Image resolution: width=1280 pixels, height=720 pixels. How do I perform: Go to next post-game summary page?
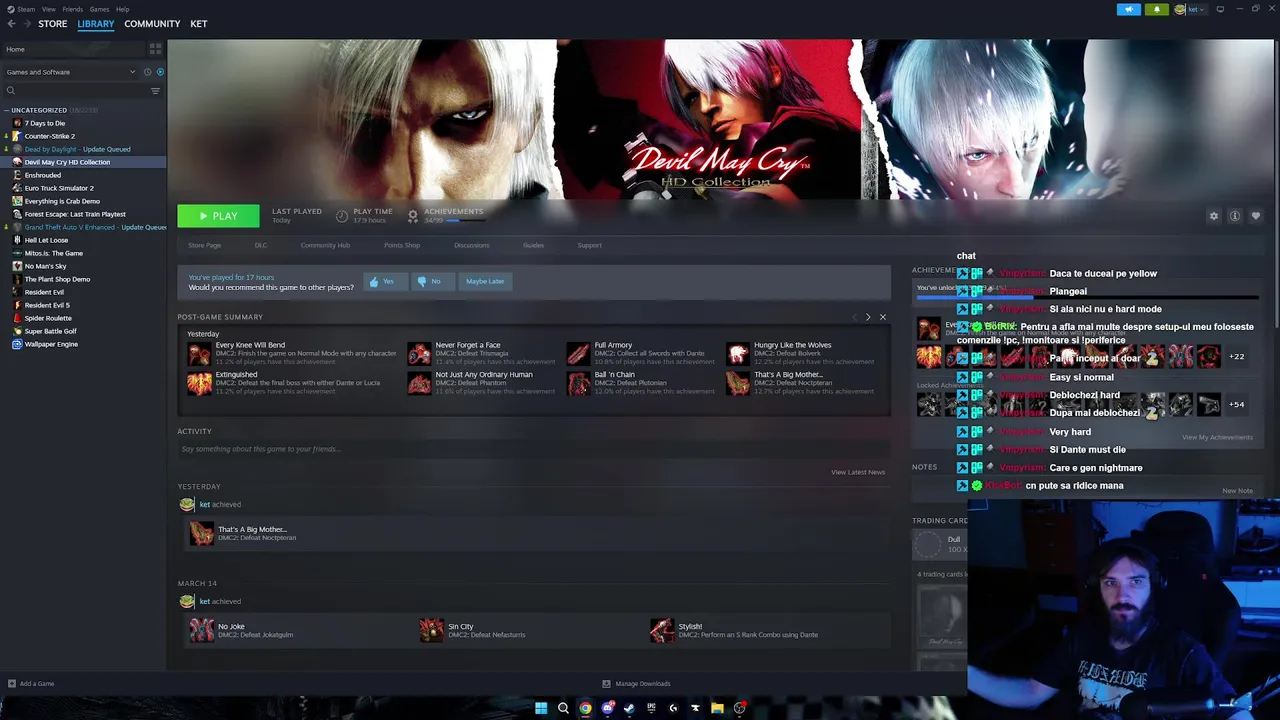[x=868, y=317]
